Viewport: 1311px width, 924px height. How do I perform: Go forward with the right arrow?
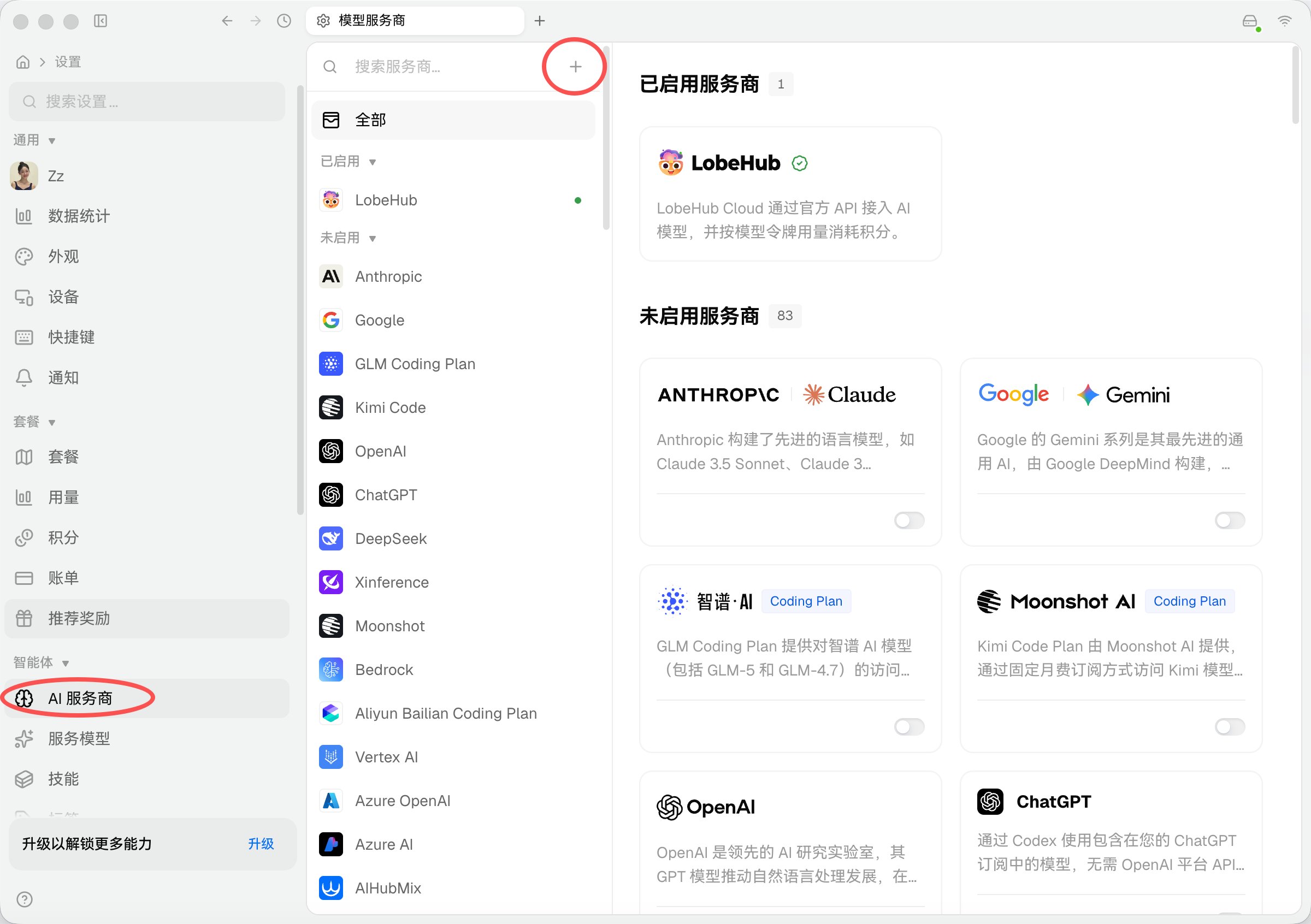[x=256, y=21]
